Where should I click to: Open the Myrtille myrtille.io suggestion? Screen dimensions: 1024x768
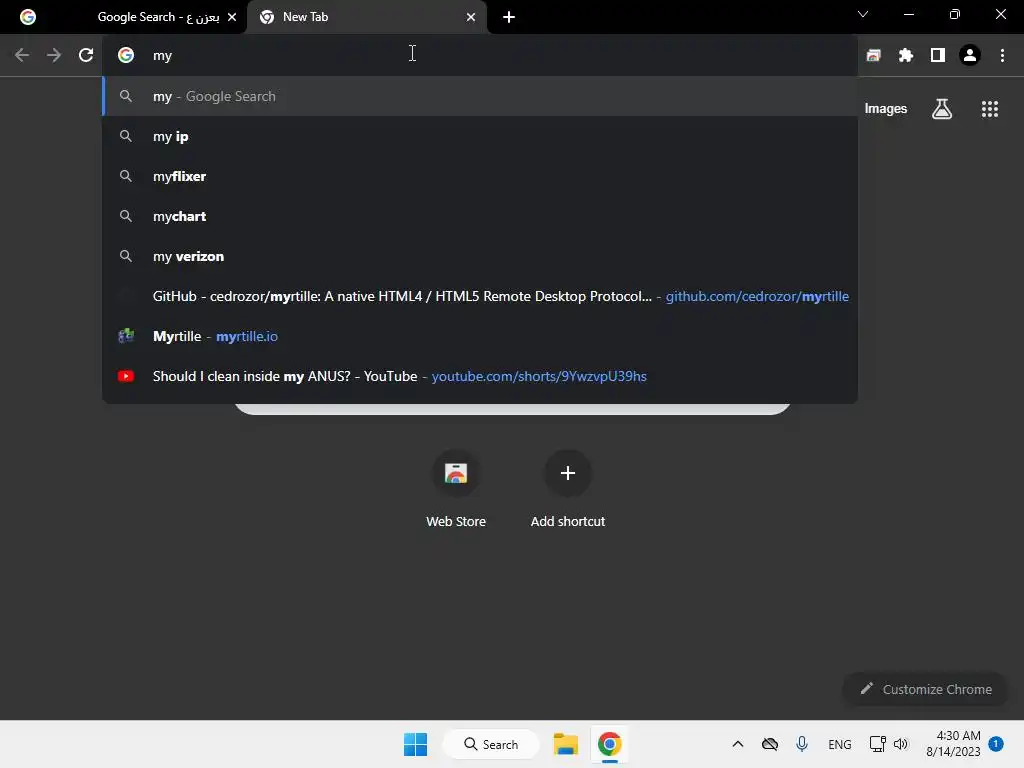tap(481, 336)
